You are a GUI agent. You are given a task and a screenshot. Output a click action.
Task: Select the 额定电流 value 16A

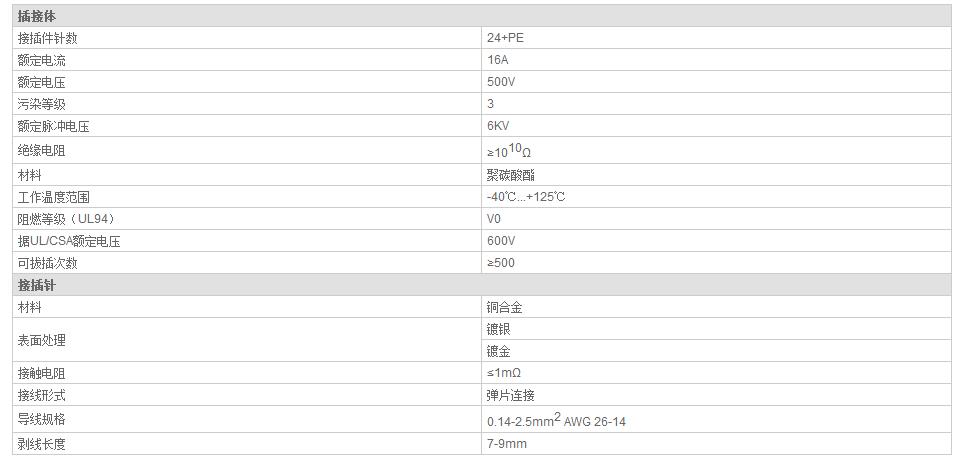[x=498, y=60]
